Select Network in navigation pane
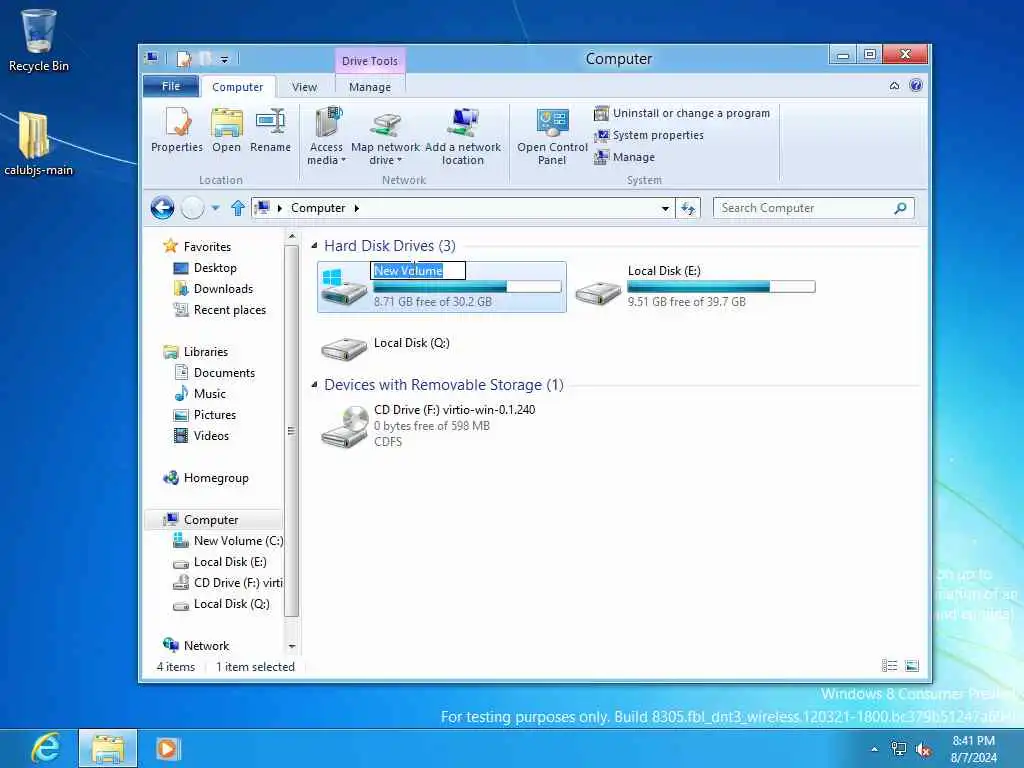Image resolution: width=1024 pixels, height=768 pixels. tap(206, 645)
